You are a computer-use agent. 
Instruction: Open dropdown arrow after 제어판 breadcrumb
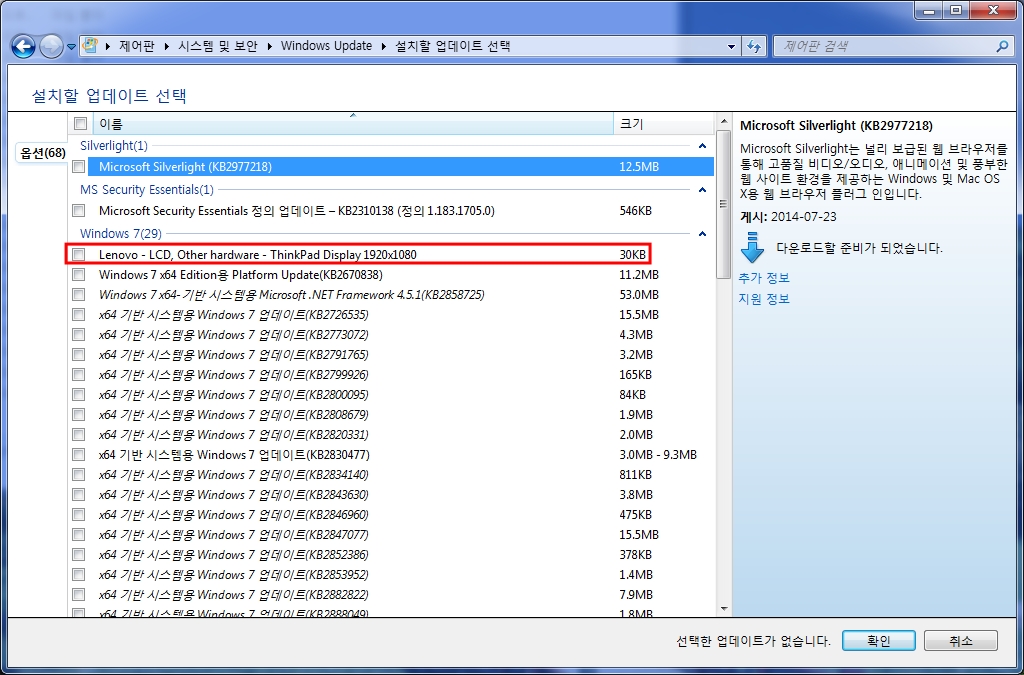(x=167, y=46)
